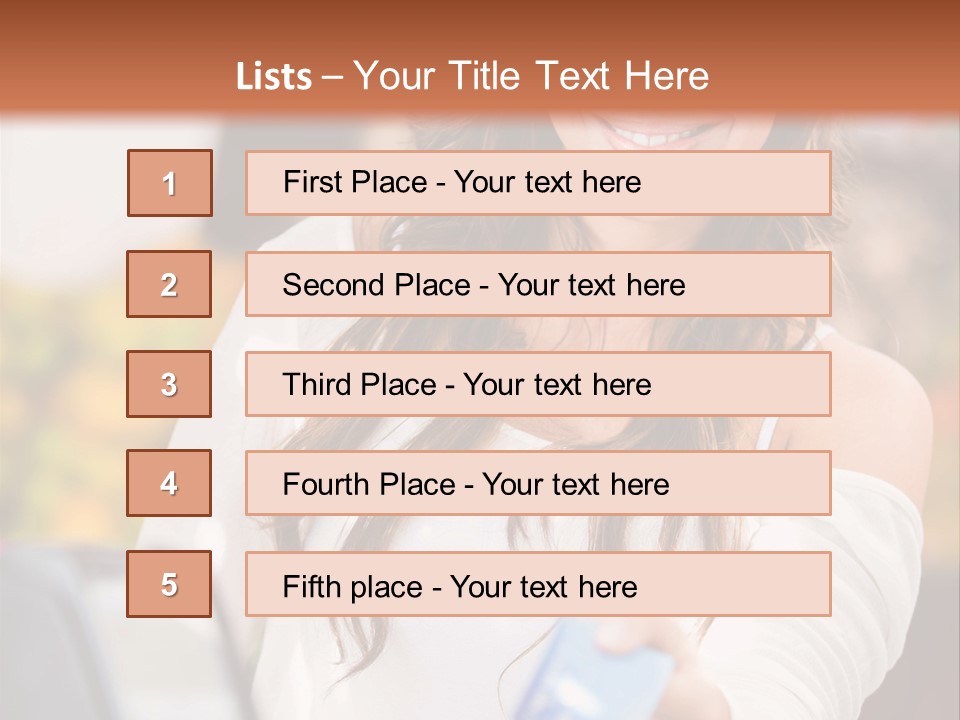
Task: Click the First Place text bar
Action: click(x=538, y=183)
